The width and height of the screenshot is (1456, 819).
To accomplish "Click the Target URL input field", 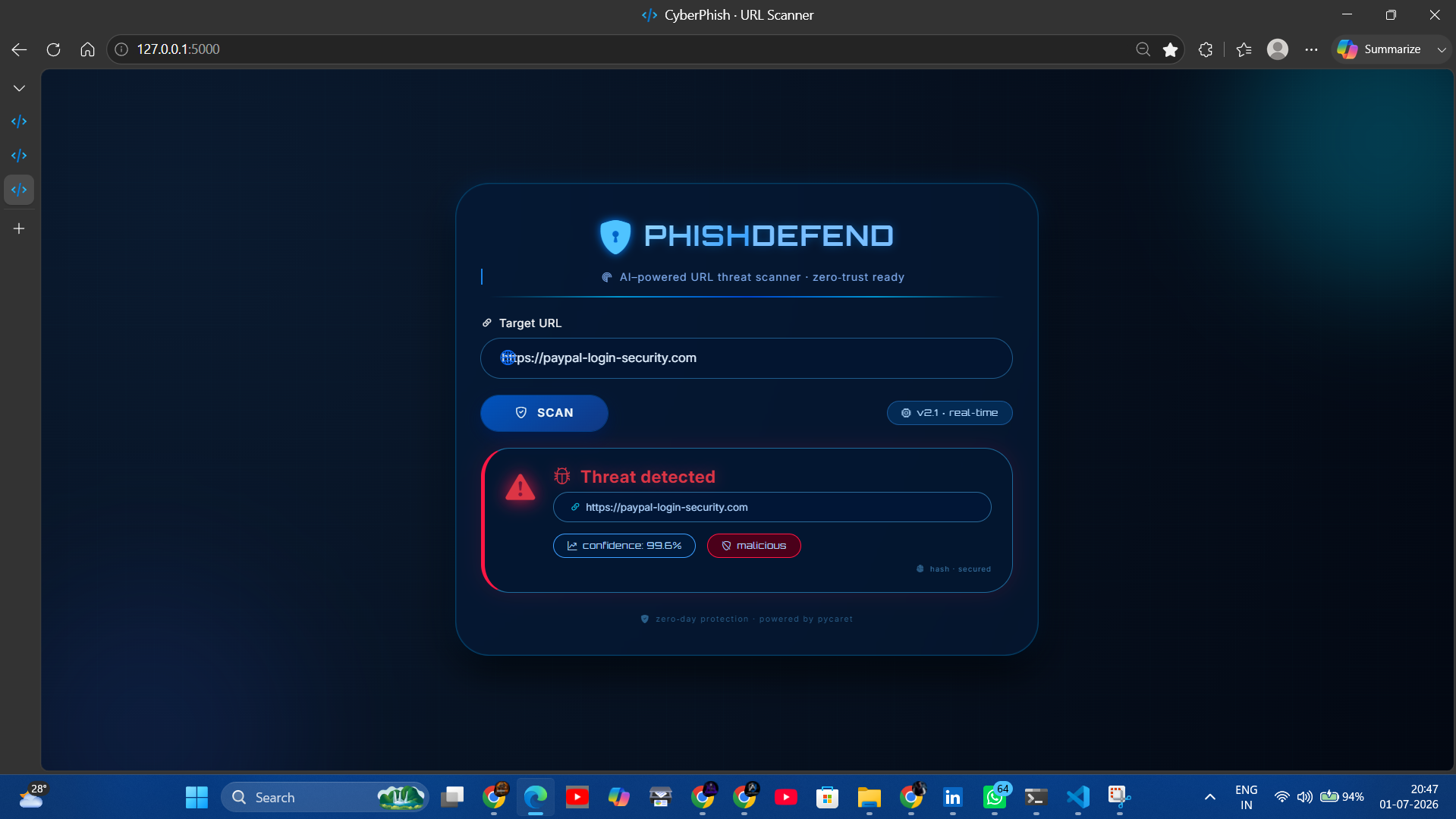I will click(x=746, y=358).
